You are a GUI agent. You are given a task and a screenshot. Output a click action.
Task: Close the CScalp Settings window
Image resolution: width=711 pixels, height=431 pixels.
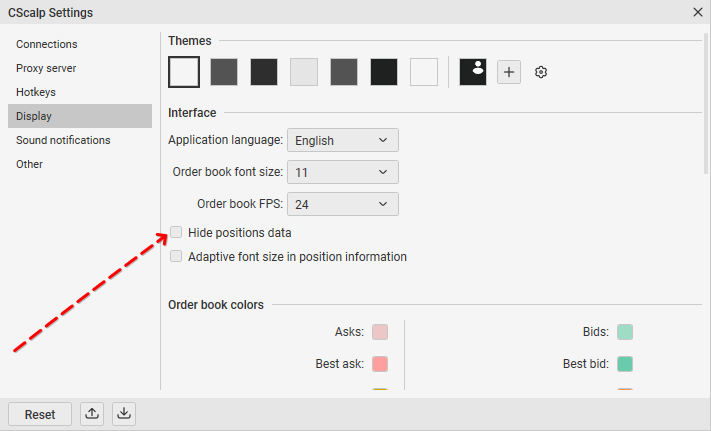pyautogui.click(x=698, y=12)
